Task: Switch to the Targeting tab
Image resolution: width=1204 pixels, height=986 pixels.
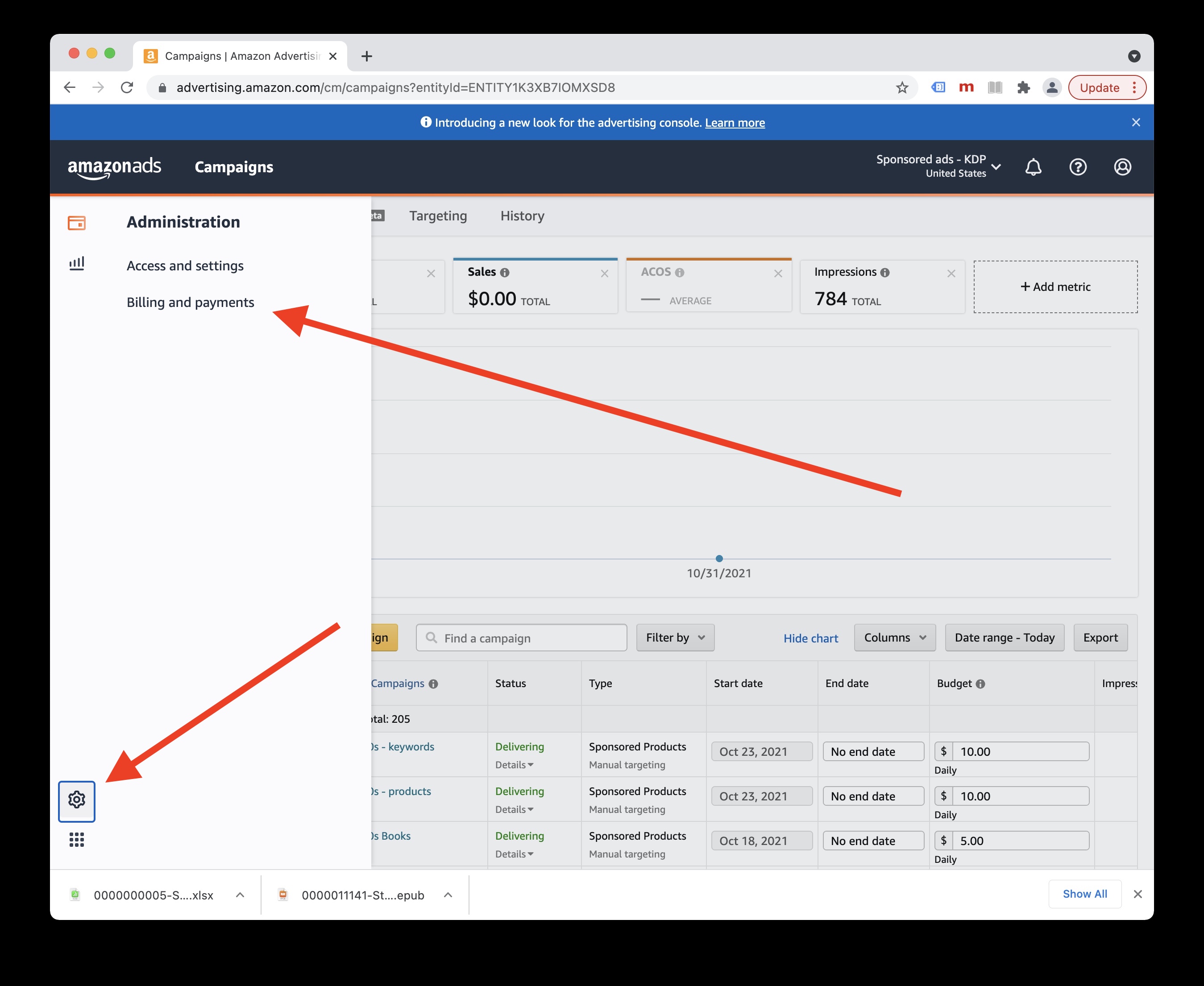Action: [x=438, y=216]
